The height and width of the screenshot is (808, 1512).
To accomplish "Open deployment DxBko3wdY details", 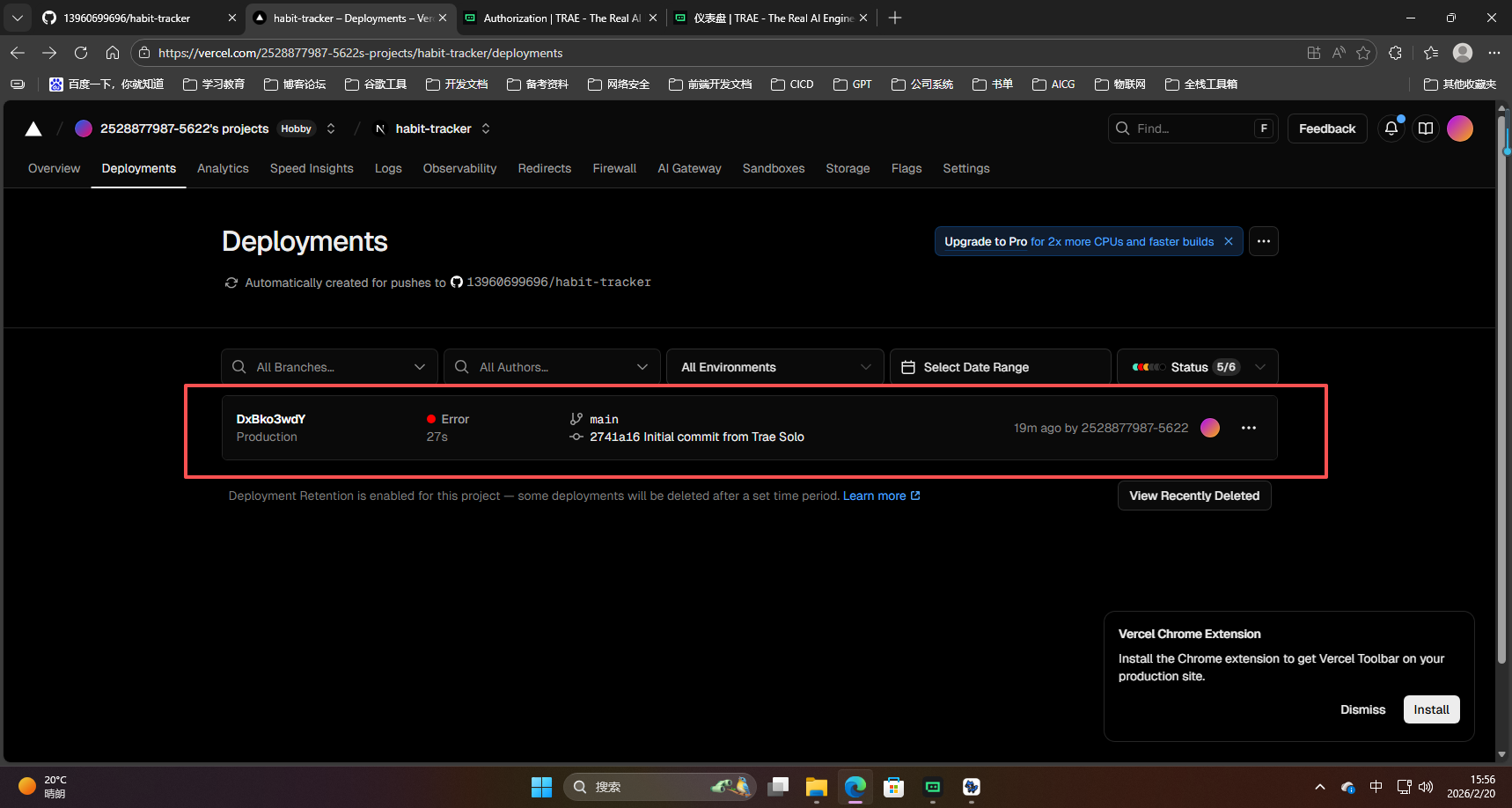I will pyautogui.click(x=271, y=419).
